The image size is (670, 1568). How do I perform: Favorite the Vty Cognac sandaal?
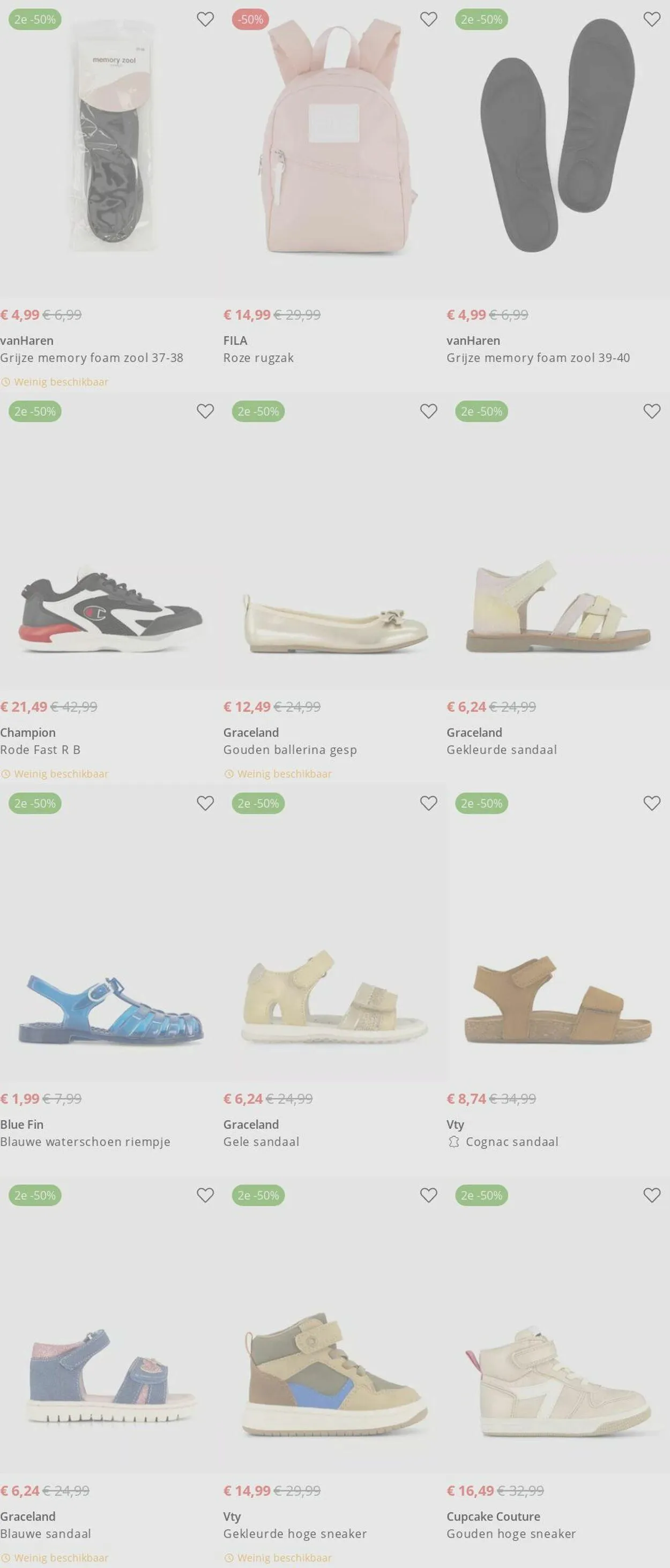652,804
